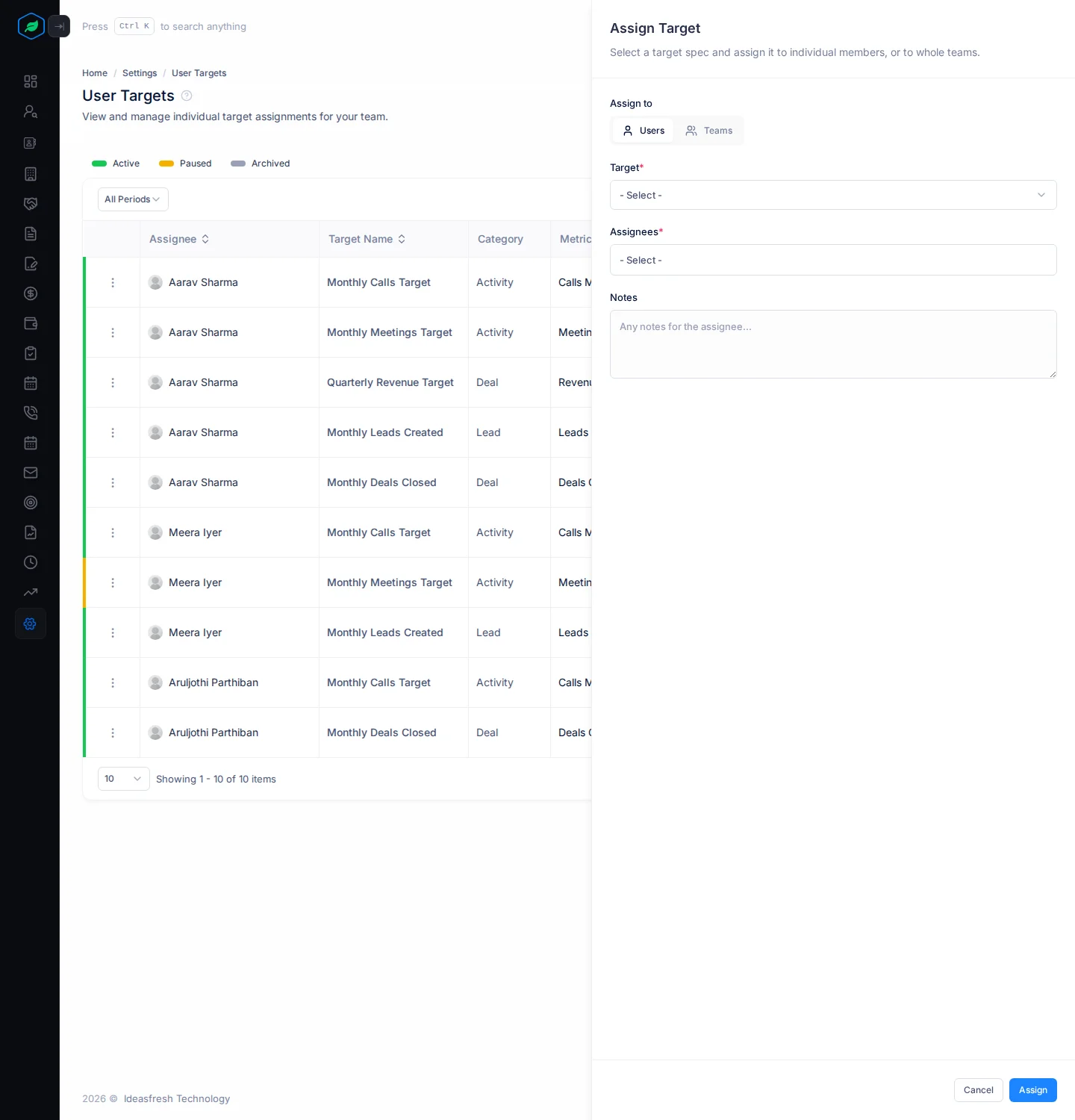Click Aruljothi Parthiban in Monthly Calls Target row
The image size is (1075, 1120).
pos(214,682)
